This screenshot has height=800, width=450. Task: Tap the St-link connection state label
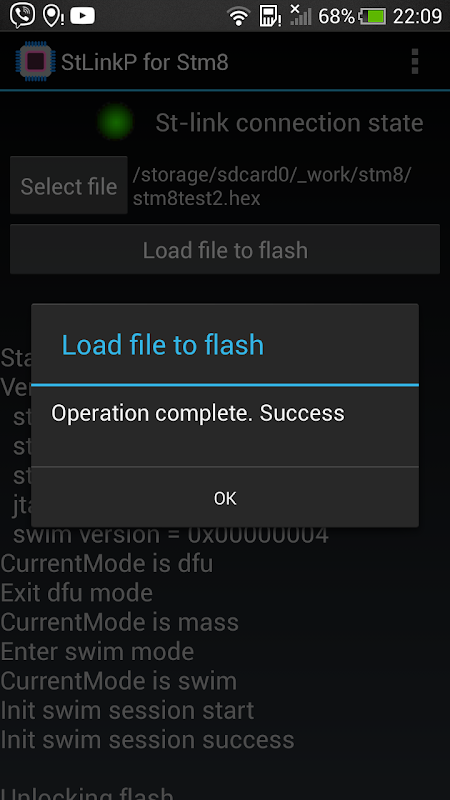289,123
